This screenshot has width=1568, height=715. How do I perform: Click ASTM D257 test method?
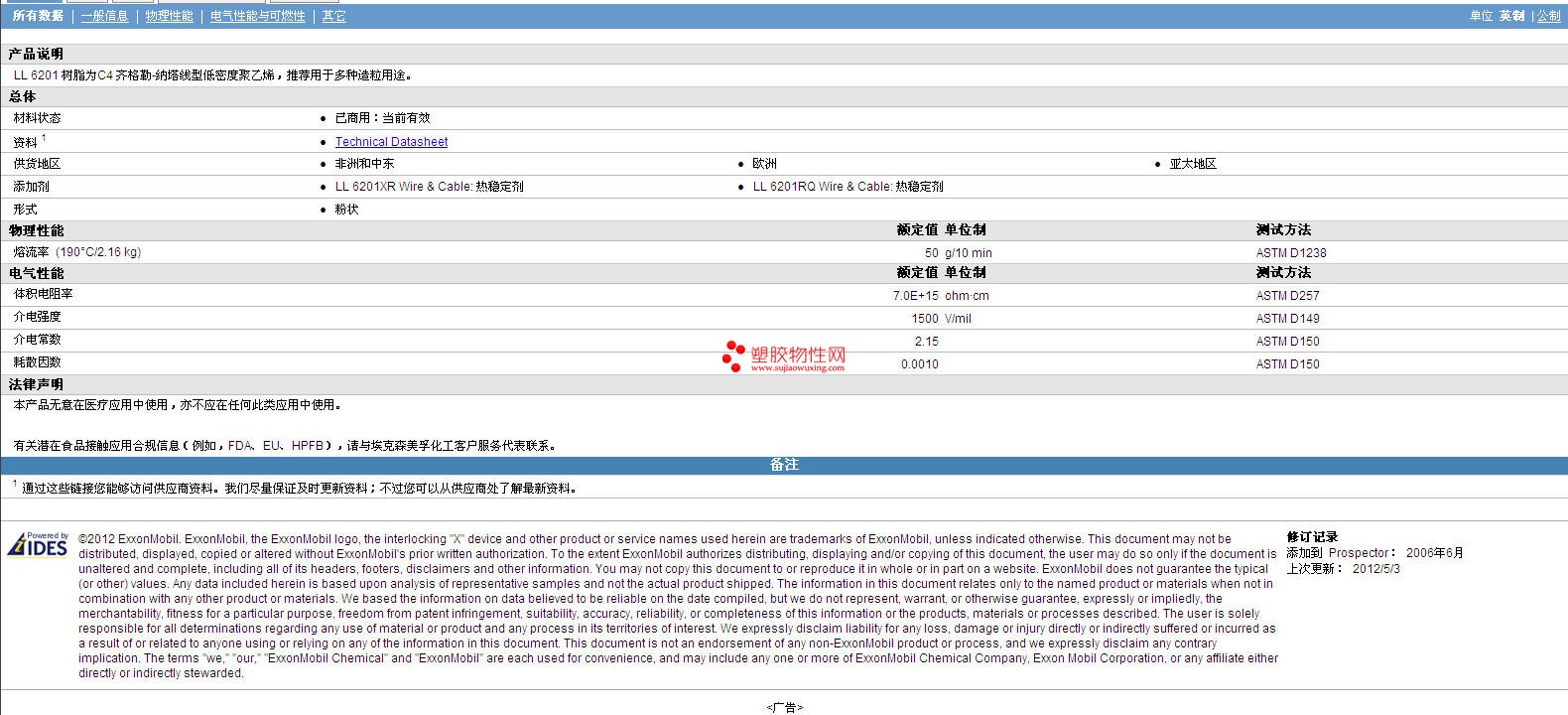[x=1287, y=296]
